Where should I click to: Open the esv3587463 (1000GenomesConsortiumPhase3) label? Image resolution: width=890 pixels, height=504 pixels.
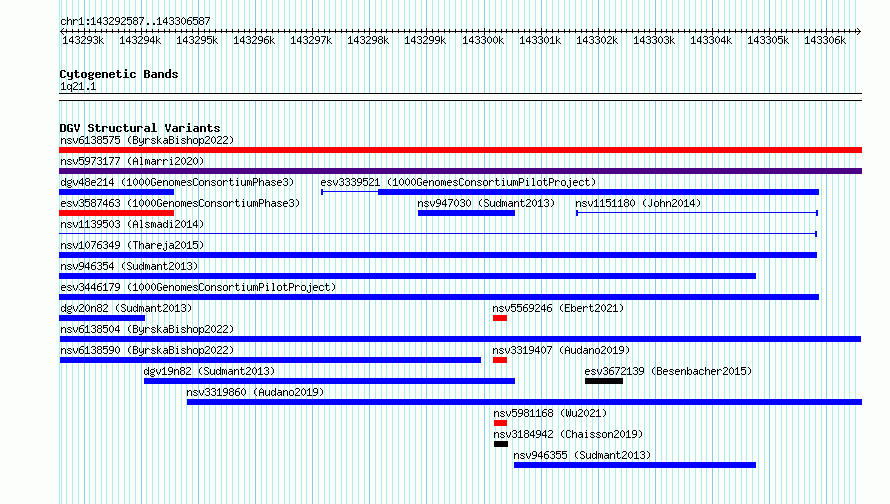coord(180,203)
